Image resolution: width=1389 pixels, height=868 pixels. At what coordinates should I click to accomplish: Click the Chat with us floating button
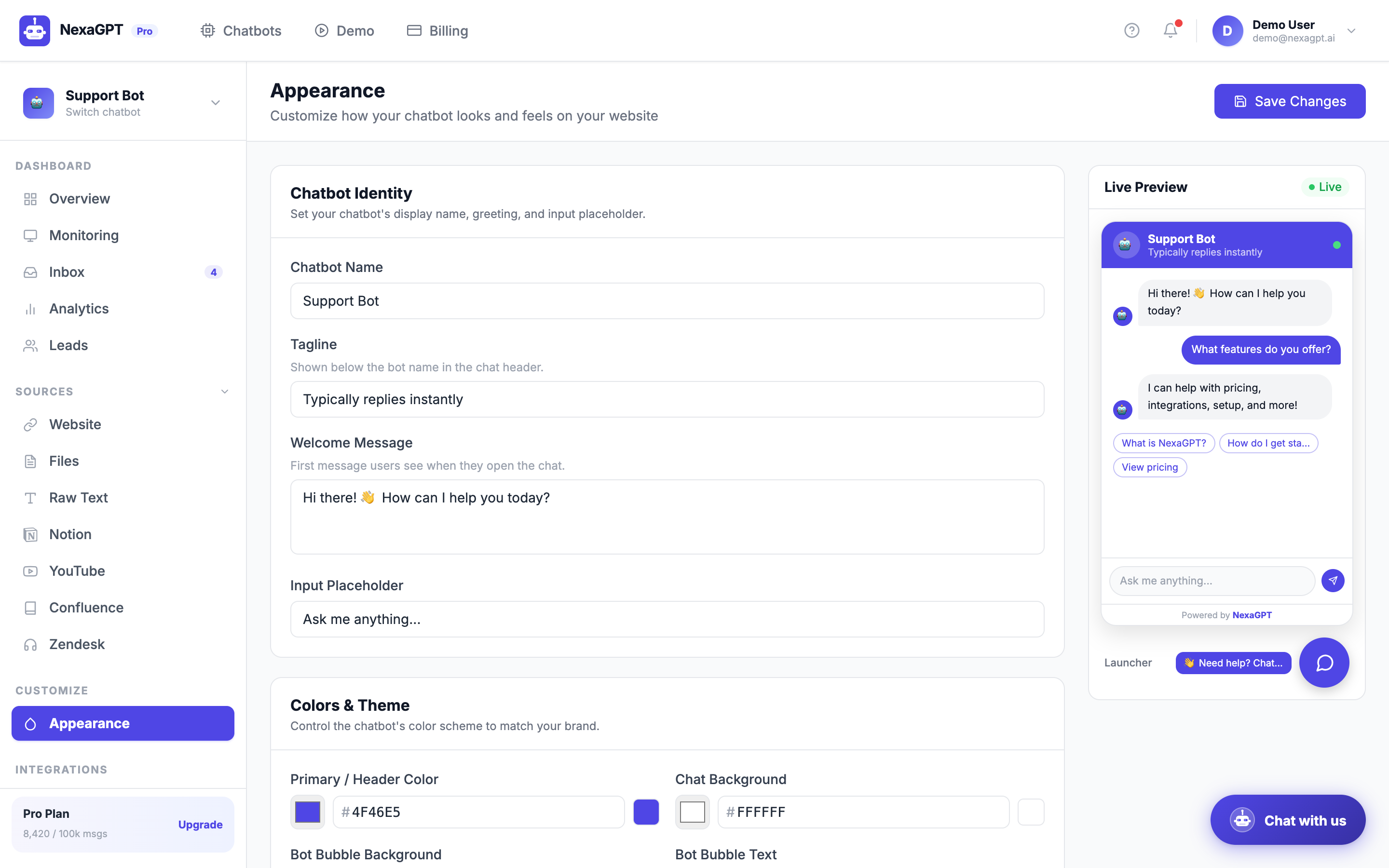(x=1288, y=820)
